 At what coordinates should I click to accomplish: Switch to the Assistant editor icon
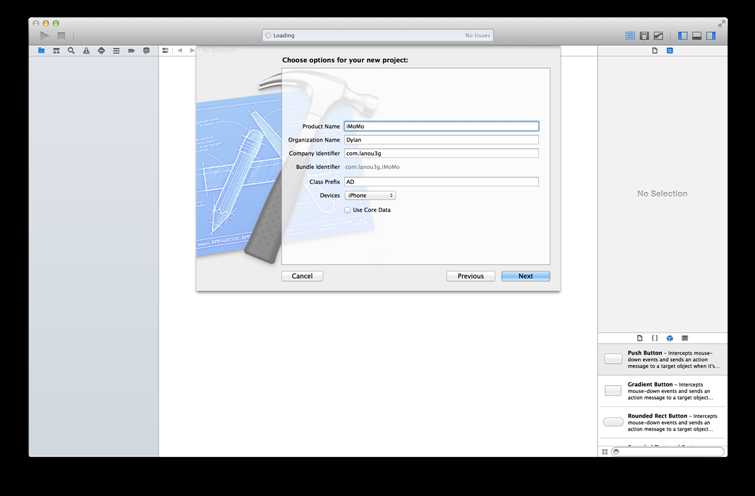click(644, 36)
